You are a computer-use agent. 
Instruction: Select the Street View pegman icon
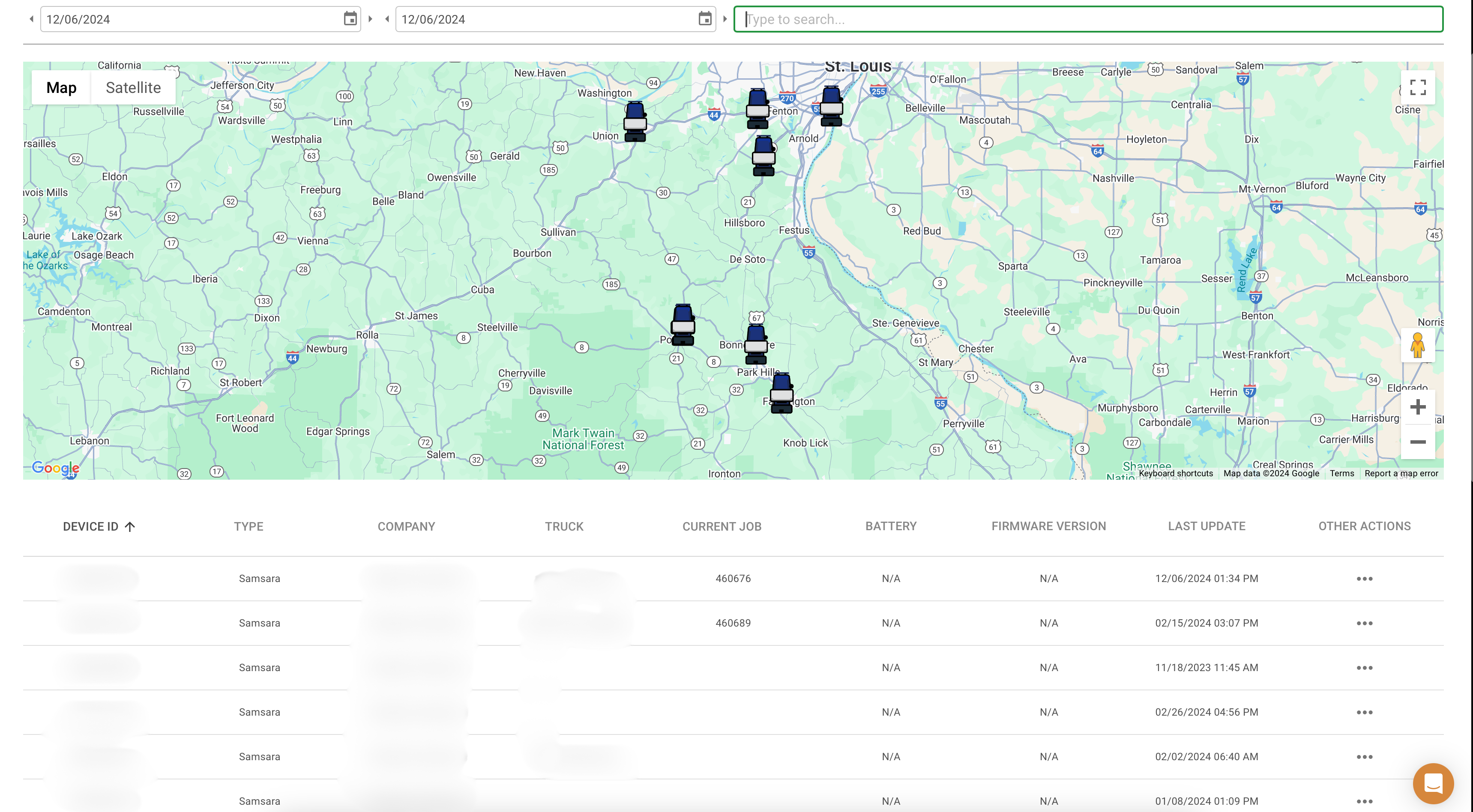pyautogui.click(x=1418, y=345)
